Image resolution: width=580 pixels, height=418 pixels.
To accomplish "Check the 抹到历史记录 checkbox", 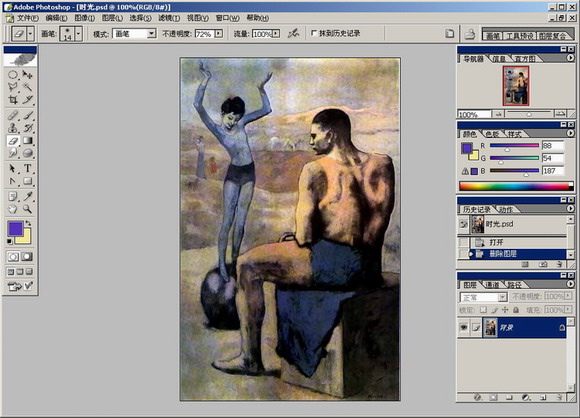I will point(314,33).
